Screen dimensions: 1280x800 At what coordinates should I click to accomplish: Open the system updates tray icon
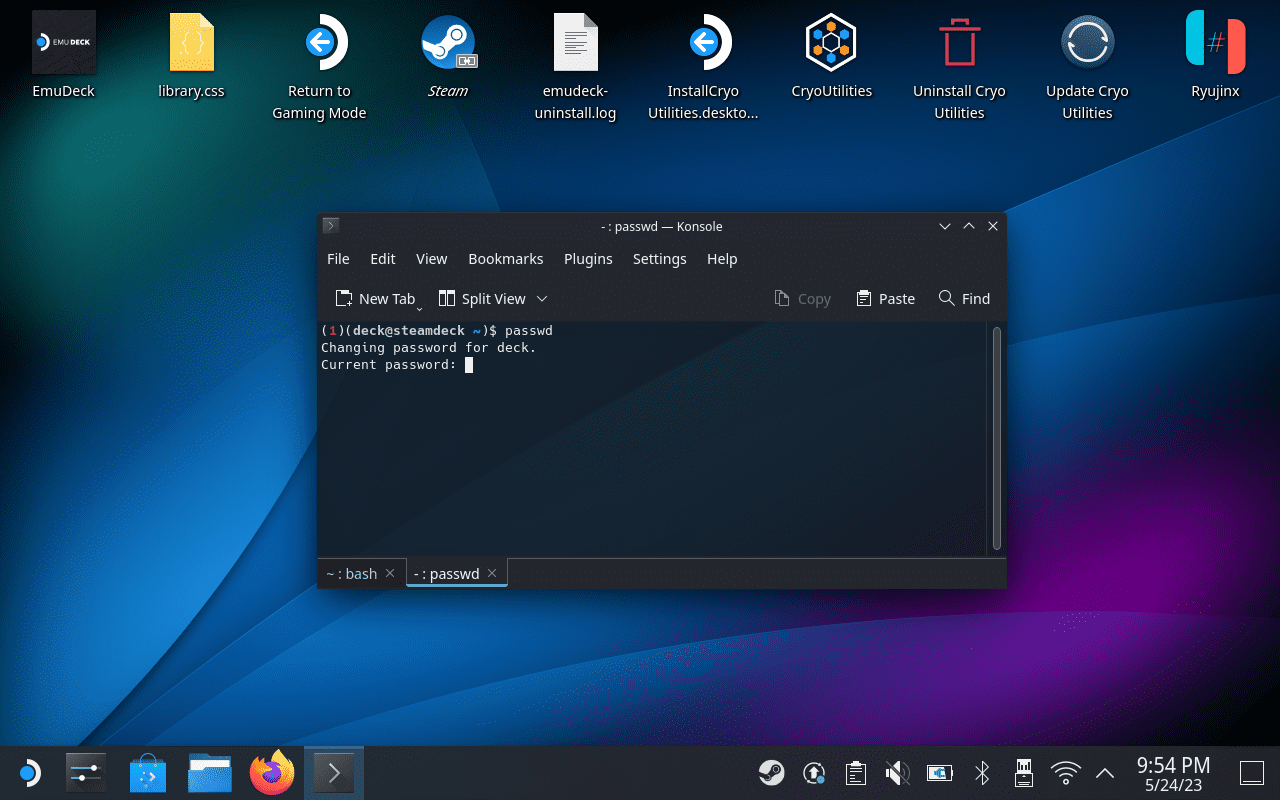[x=814, y=773]
